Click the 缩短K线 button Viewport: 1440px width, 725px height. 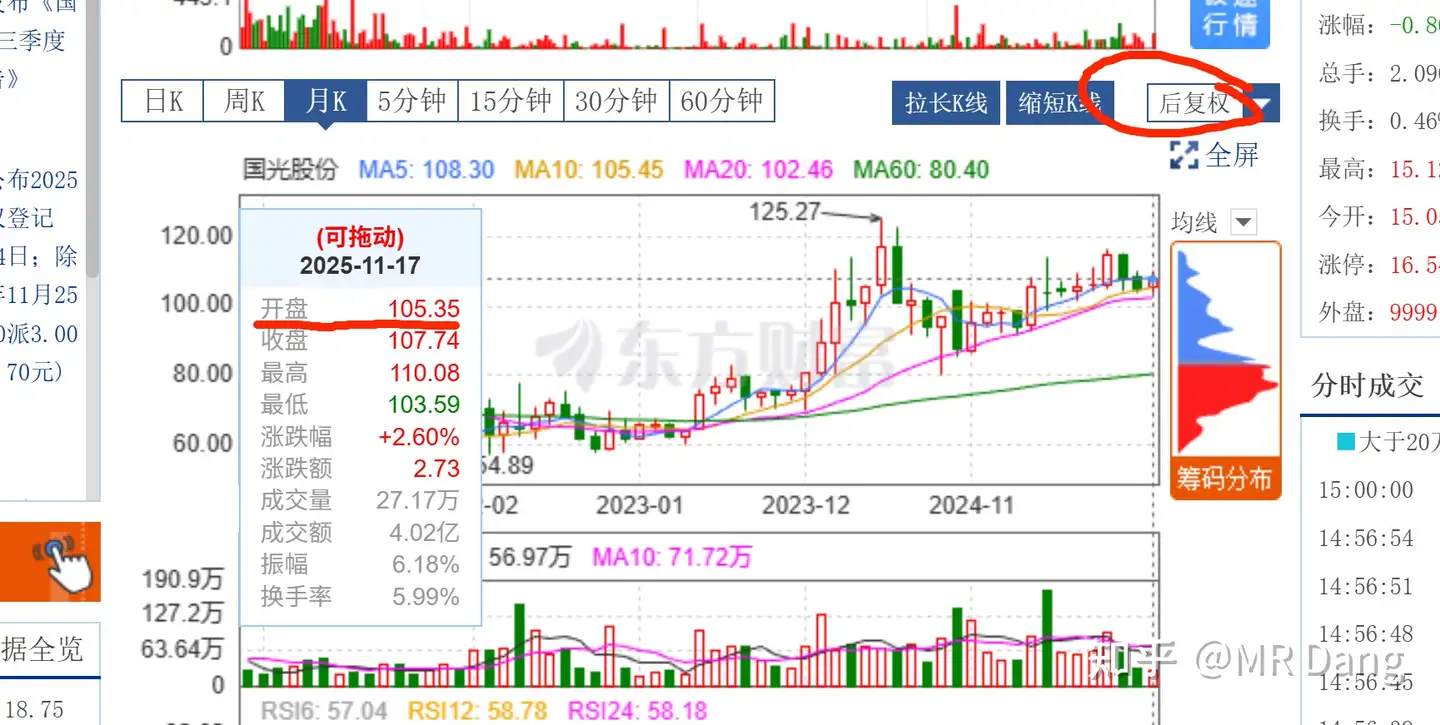click(1059, 103)
